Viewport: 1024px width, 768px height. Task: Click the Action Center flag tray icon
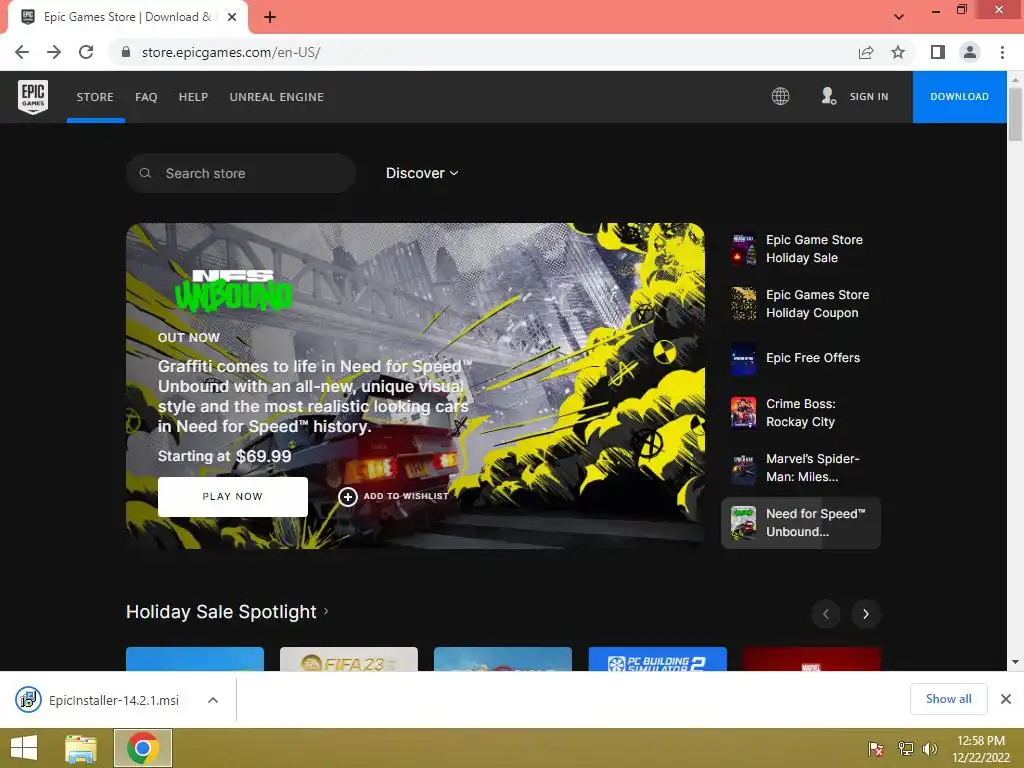(876, 749)
